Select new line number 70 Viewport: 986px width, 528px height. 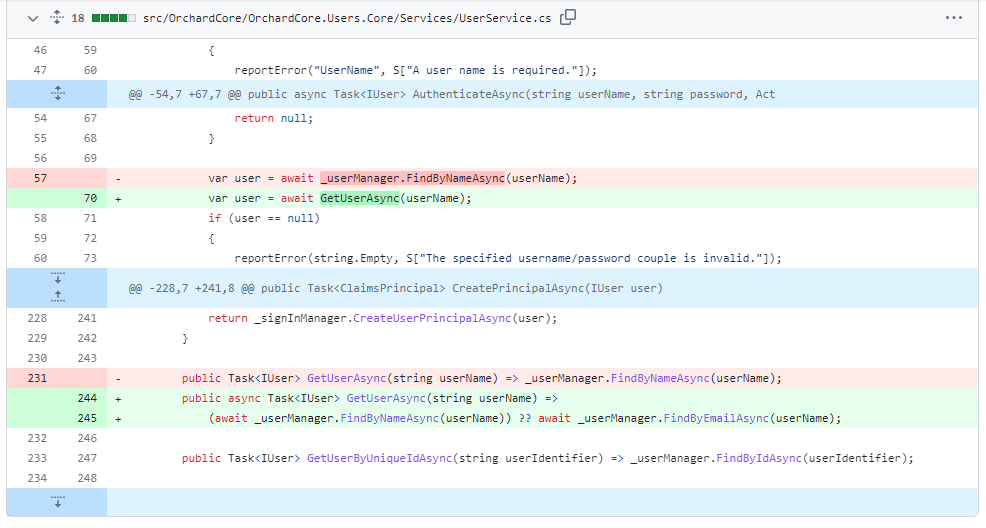[90, 199]
